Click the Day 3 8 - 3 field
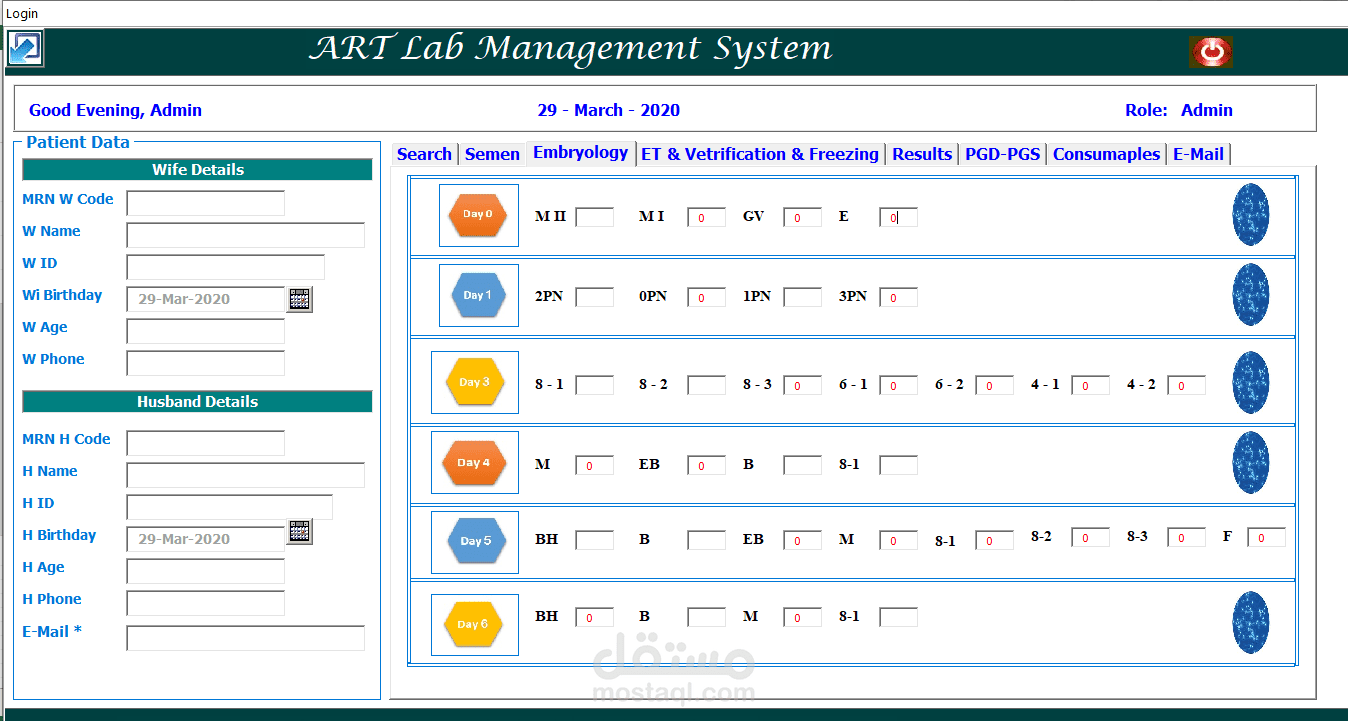 803,385
